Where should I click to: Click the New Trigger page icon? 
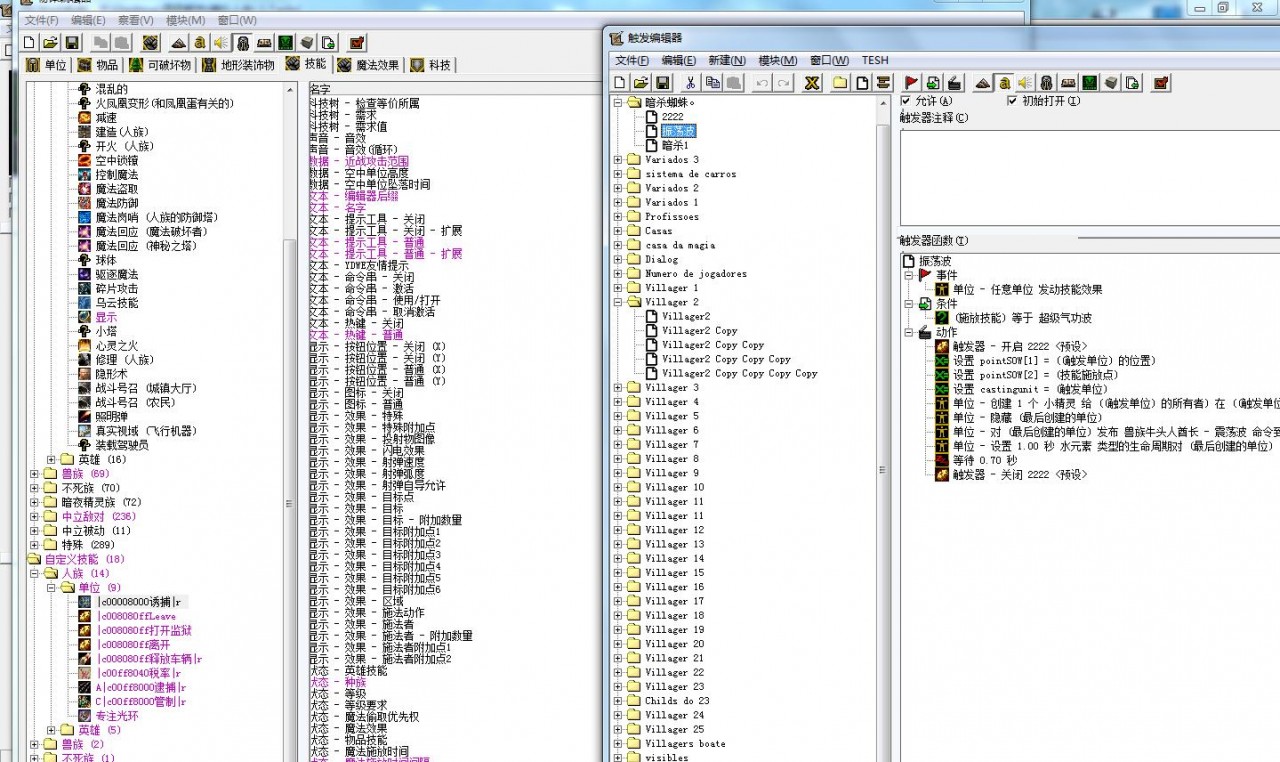[x=862, y=83]
